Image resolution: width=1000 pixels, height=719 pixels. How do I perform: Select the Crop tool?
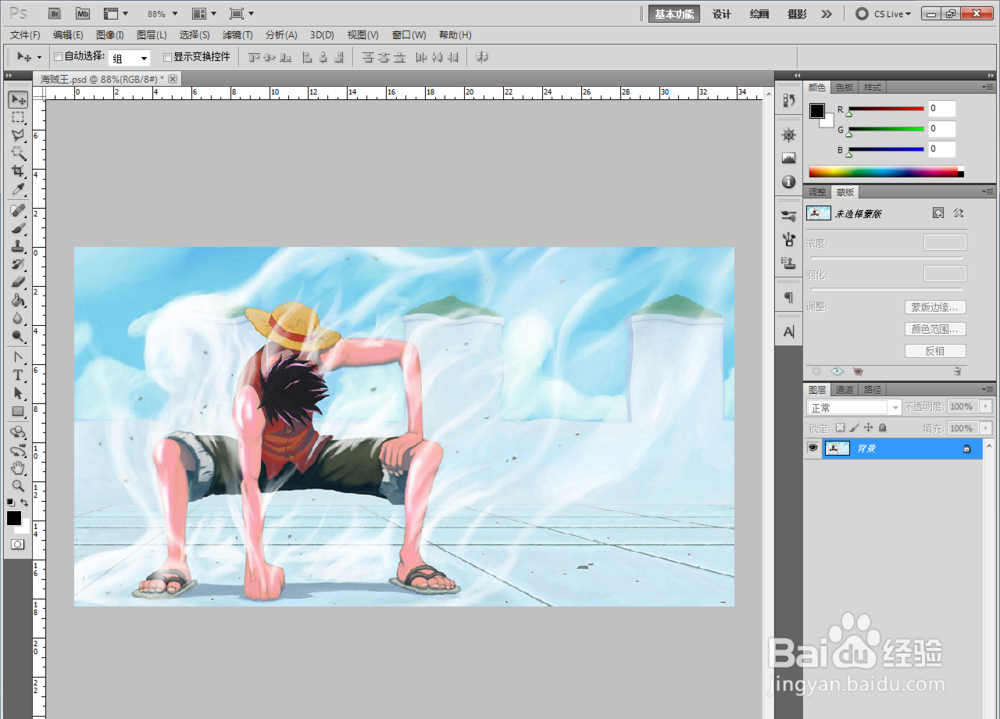[18, 171]
